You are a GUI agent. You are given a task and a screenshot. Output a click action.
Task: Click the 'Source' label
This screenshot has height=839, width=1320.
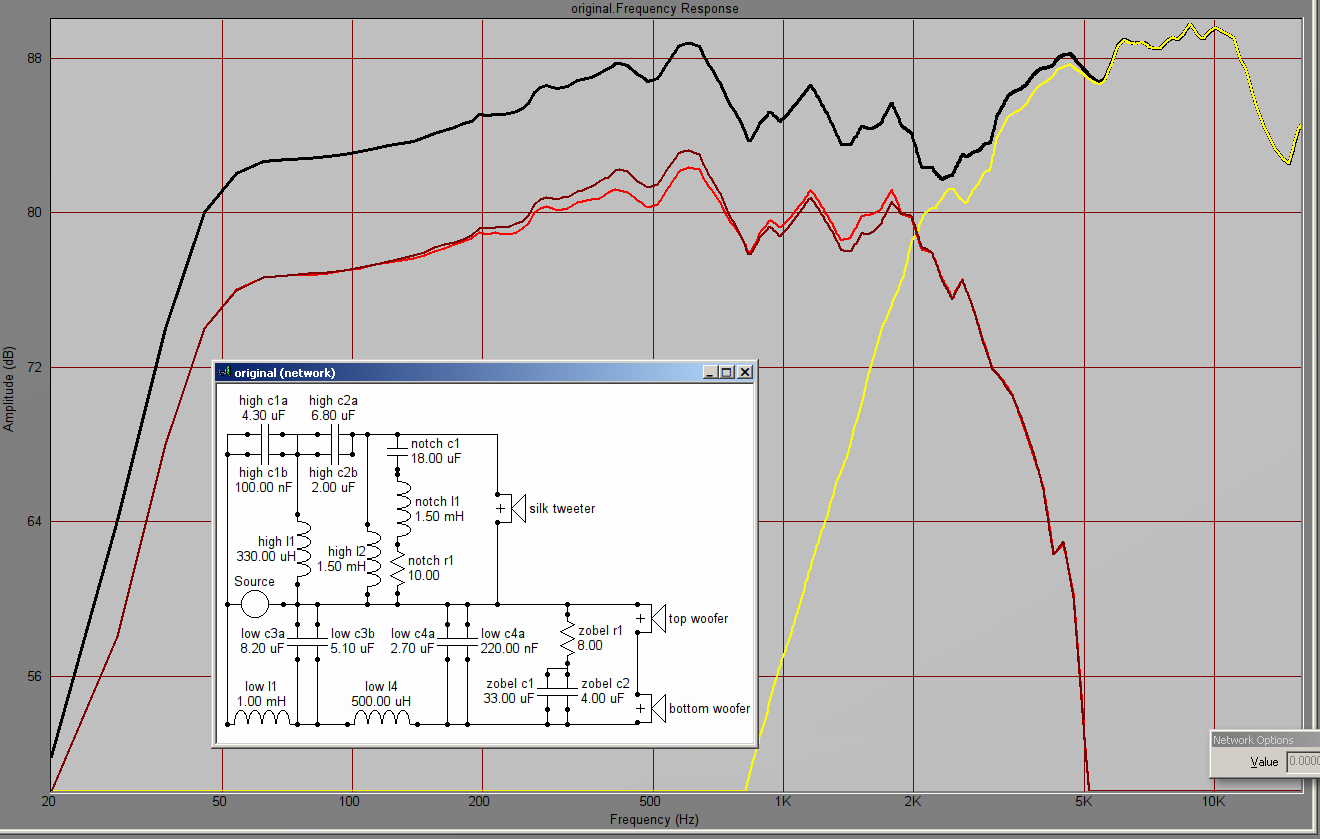(x=254, y=582)
